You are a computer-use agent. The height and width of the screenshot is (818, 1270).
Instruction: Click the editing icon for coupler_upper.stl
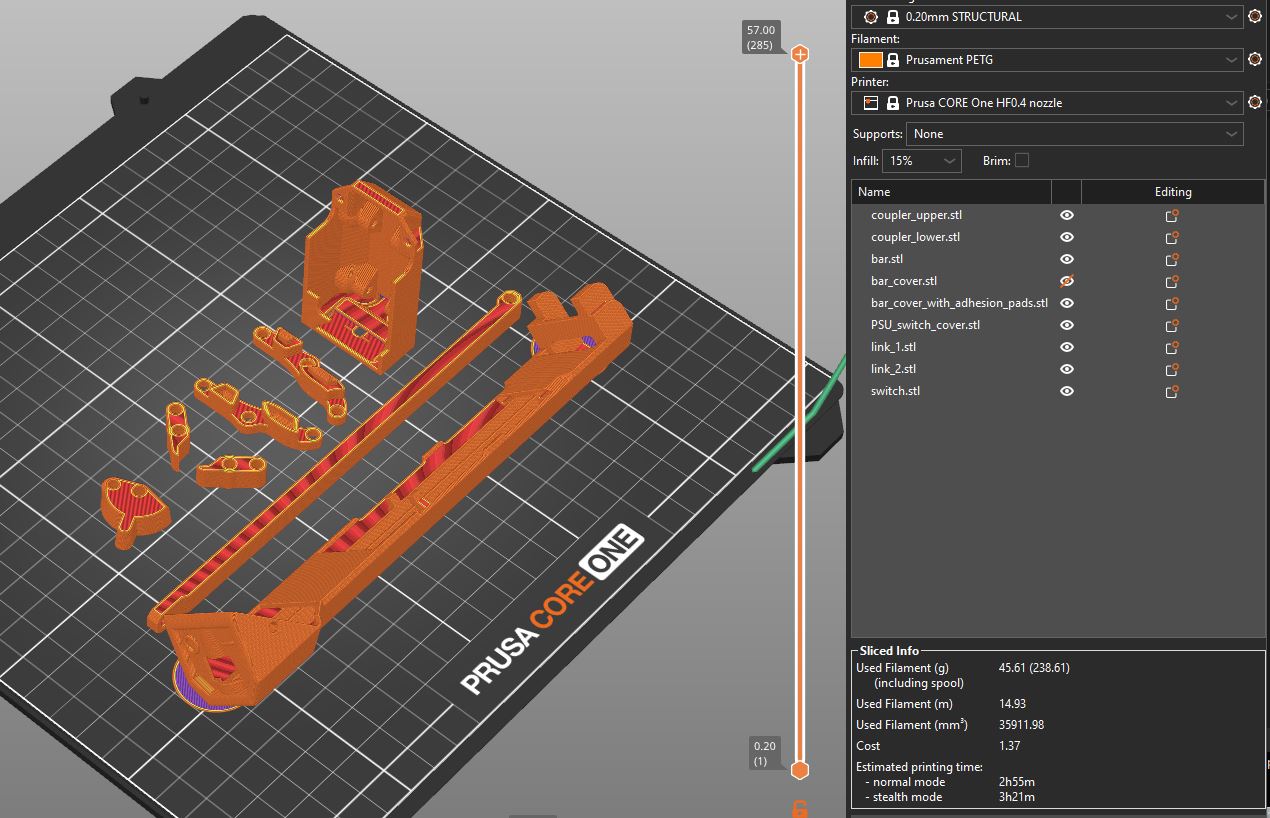[x=1172, y=215]
